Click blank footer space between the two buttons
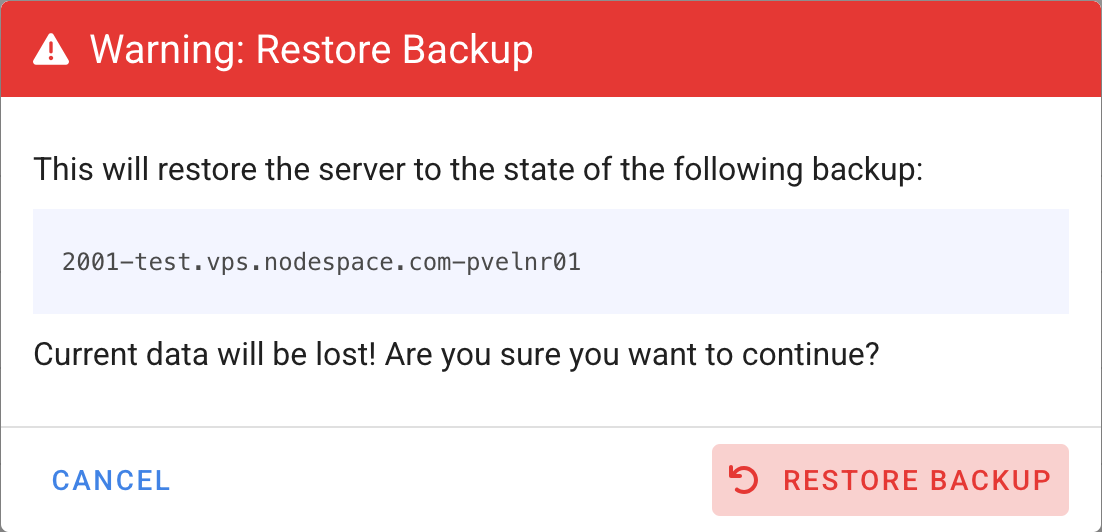This screenshot has height=532, width=1102. (x=440, y=481)
